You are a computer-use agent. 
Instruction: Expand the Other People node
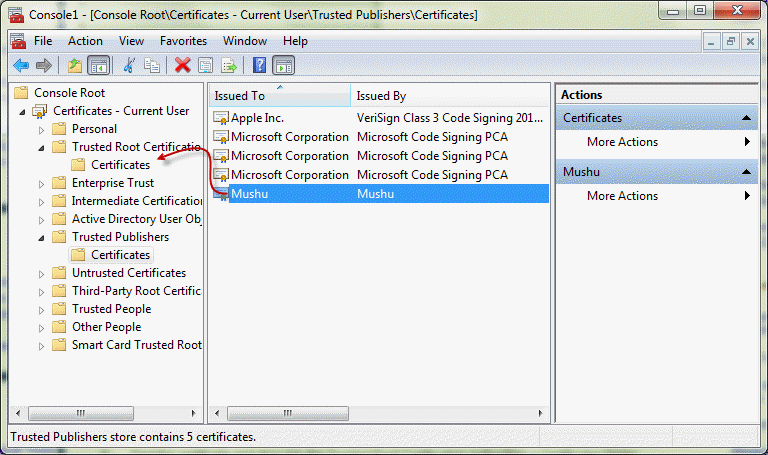point(42,328)
